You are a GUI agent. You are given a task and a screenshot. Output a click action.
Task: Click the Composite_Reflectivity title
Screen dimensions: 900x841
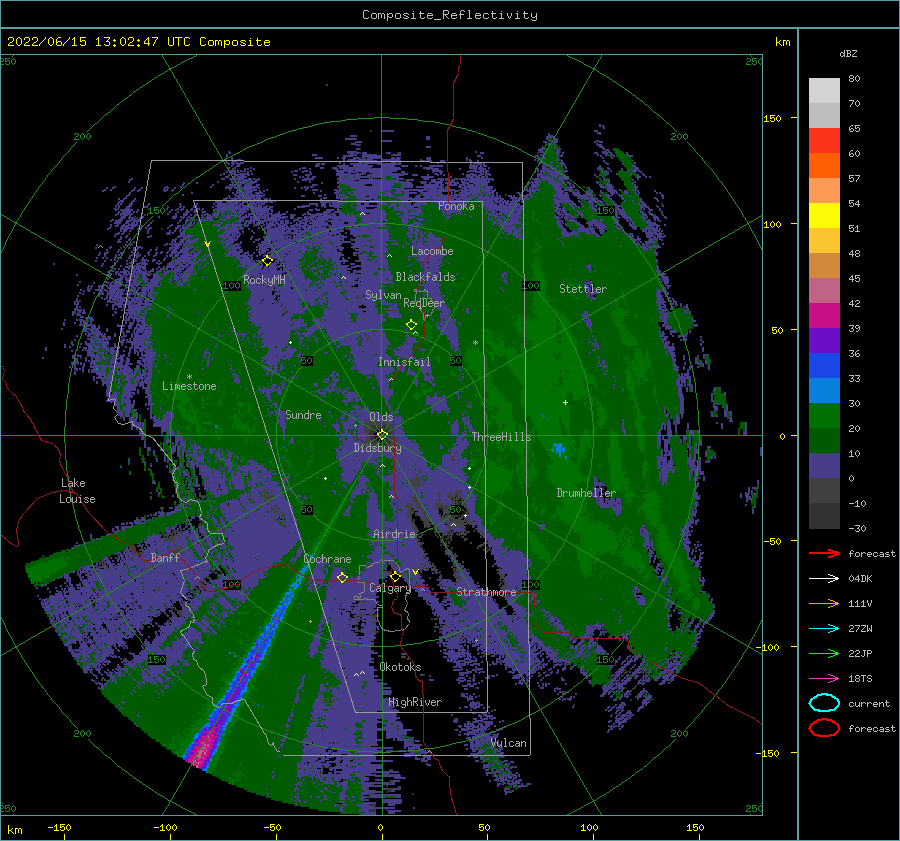tap(450, 15)
